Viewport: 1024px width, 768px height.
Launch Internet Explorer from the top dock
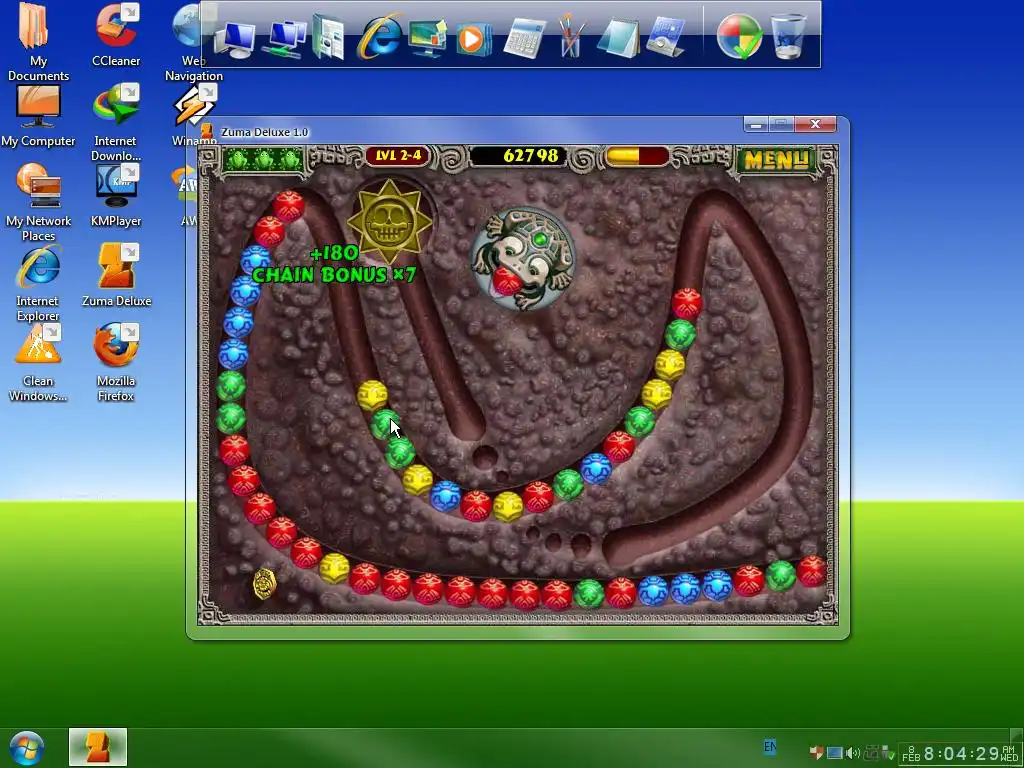(x=378, y=37)
